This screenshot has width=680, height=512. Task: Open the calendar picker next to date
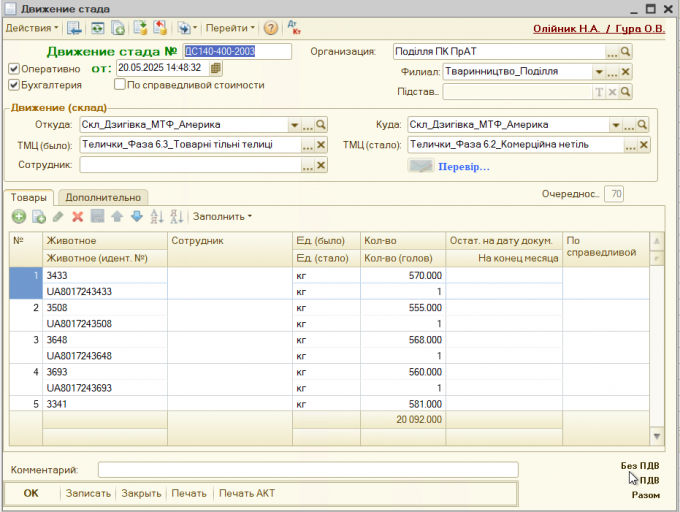point(216,68)
